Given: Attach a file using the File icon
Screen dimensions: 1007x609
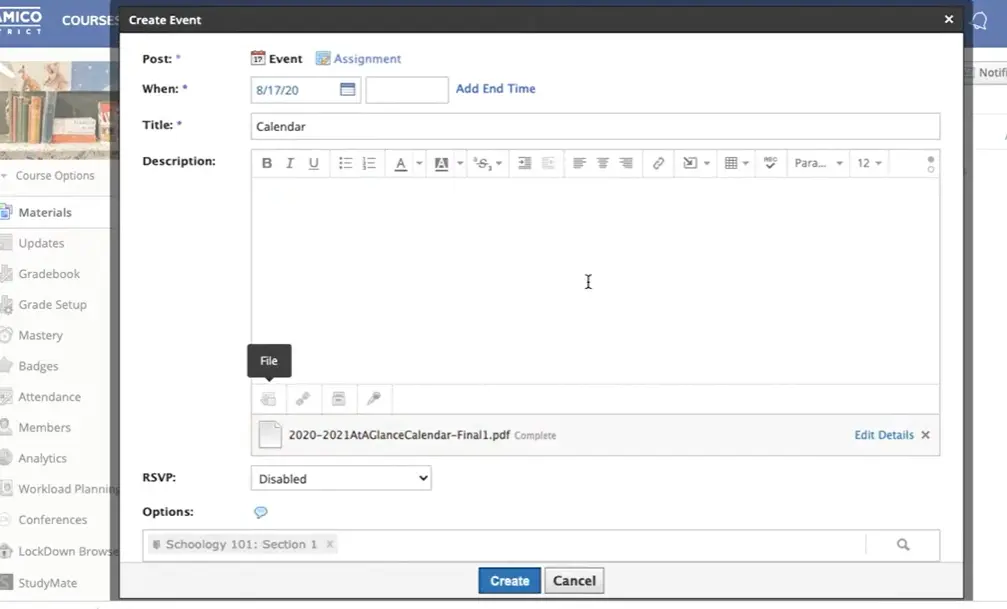Looking at the screenshot, I should [268, 399].
